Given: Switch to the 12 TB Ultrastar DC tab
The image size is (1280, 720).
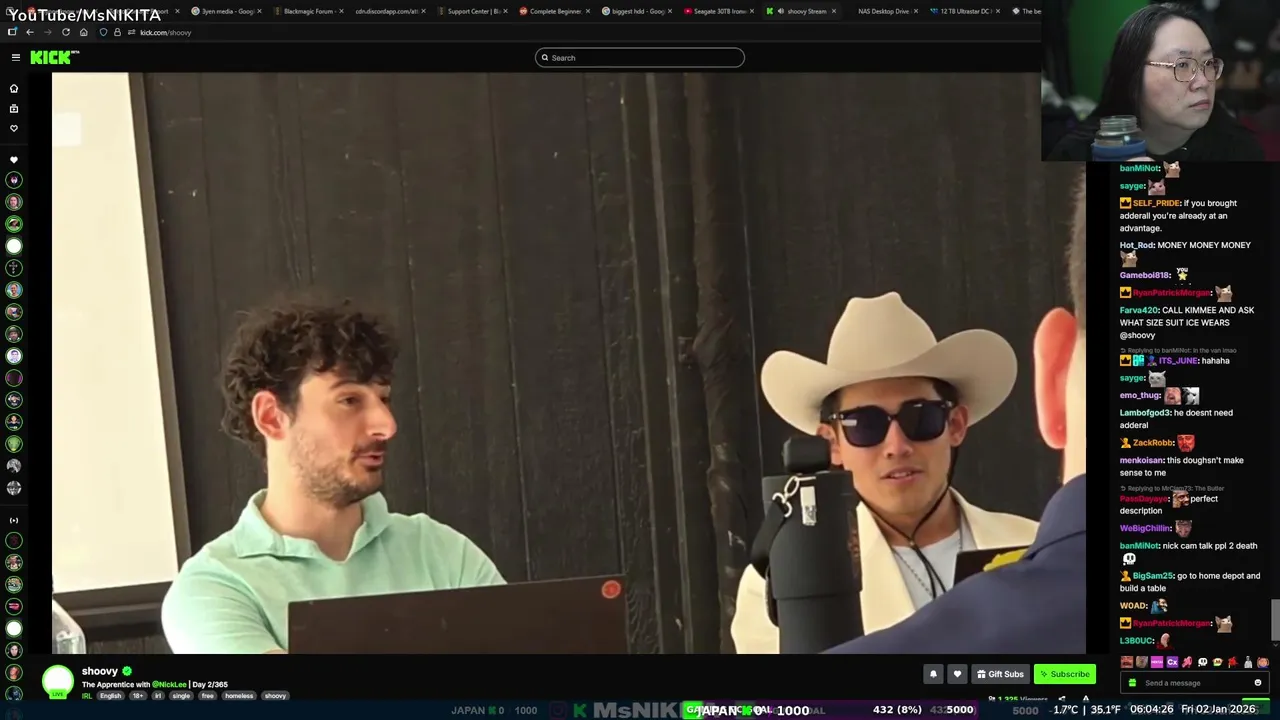Looking at the screenshot, I should (964, 11).
